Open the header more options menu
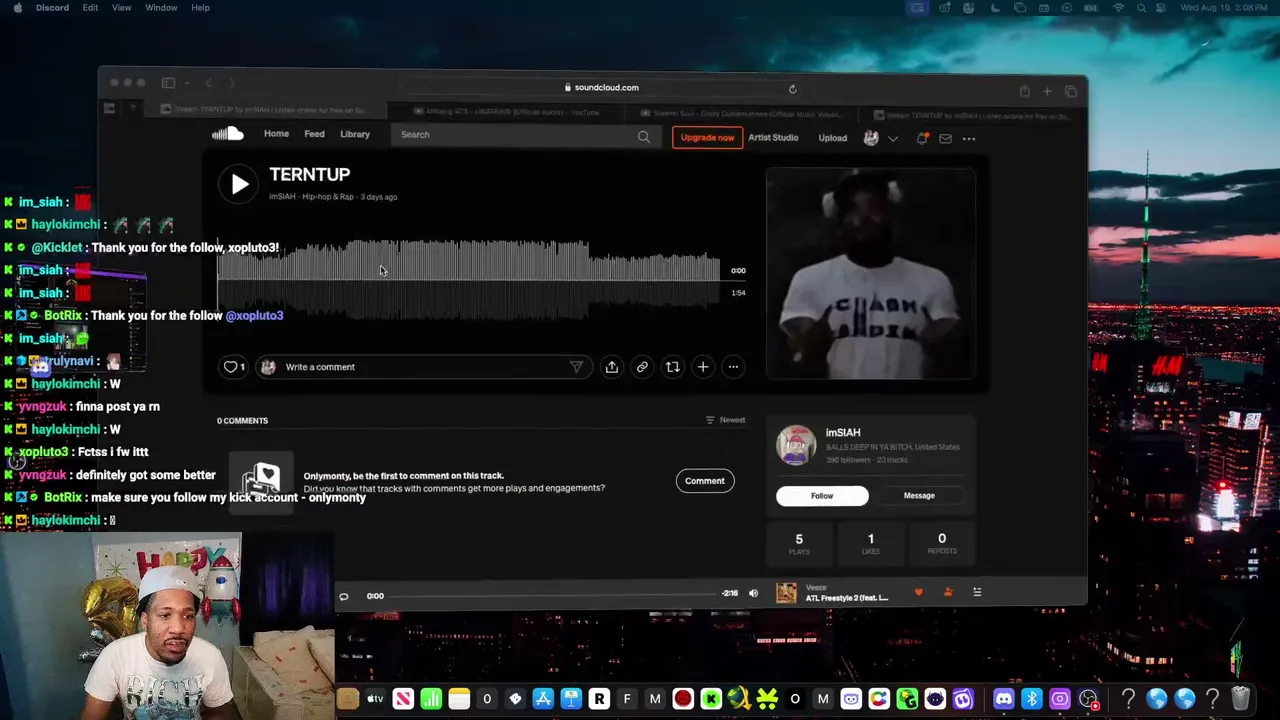 (969, 139)
